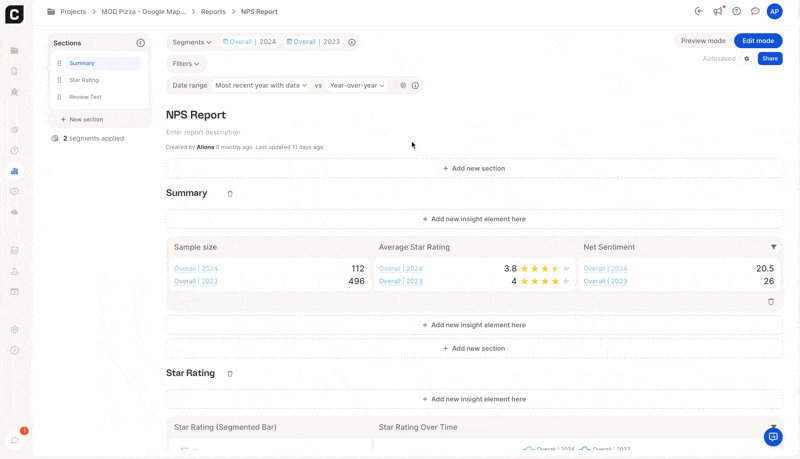800x459 pixels.
Task: Click the 496 sample size value
Action: click(x=356, y=282)
